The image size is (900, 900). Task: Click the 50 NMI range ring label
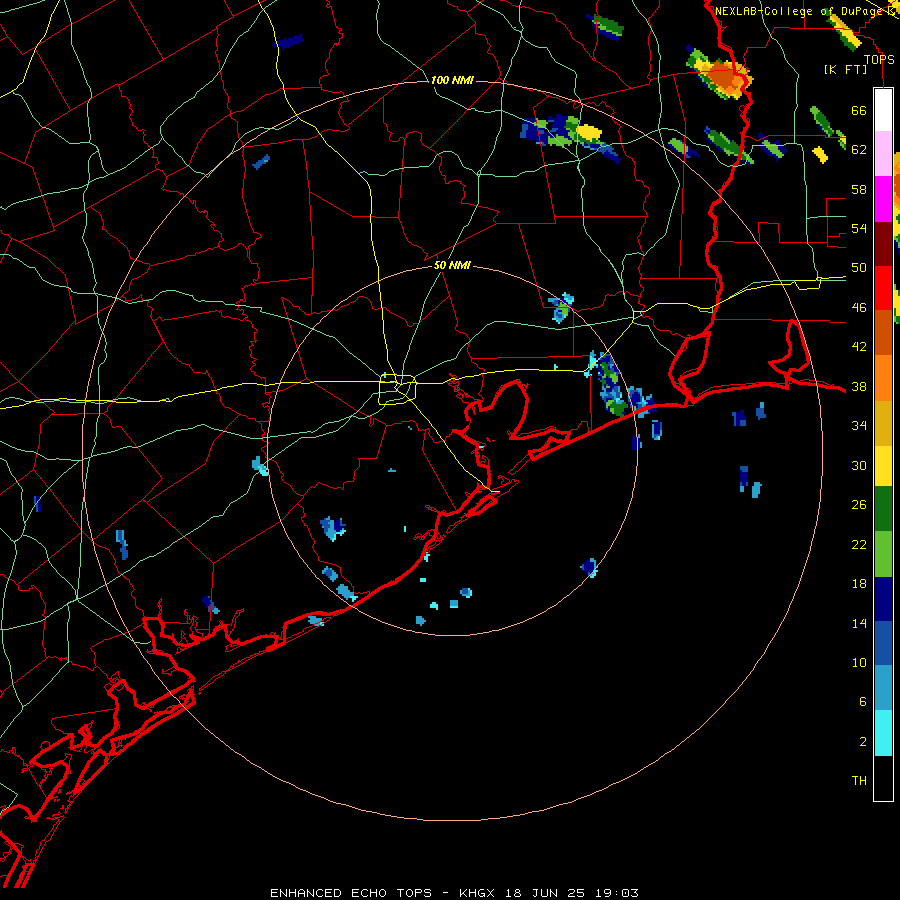452,265
